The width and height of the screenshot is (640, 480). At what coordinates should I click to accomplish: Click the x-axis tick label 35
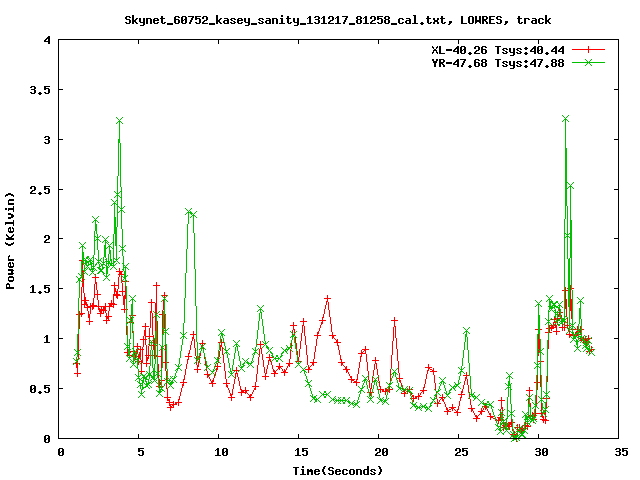click(x=621, y=452)
